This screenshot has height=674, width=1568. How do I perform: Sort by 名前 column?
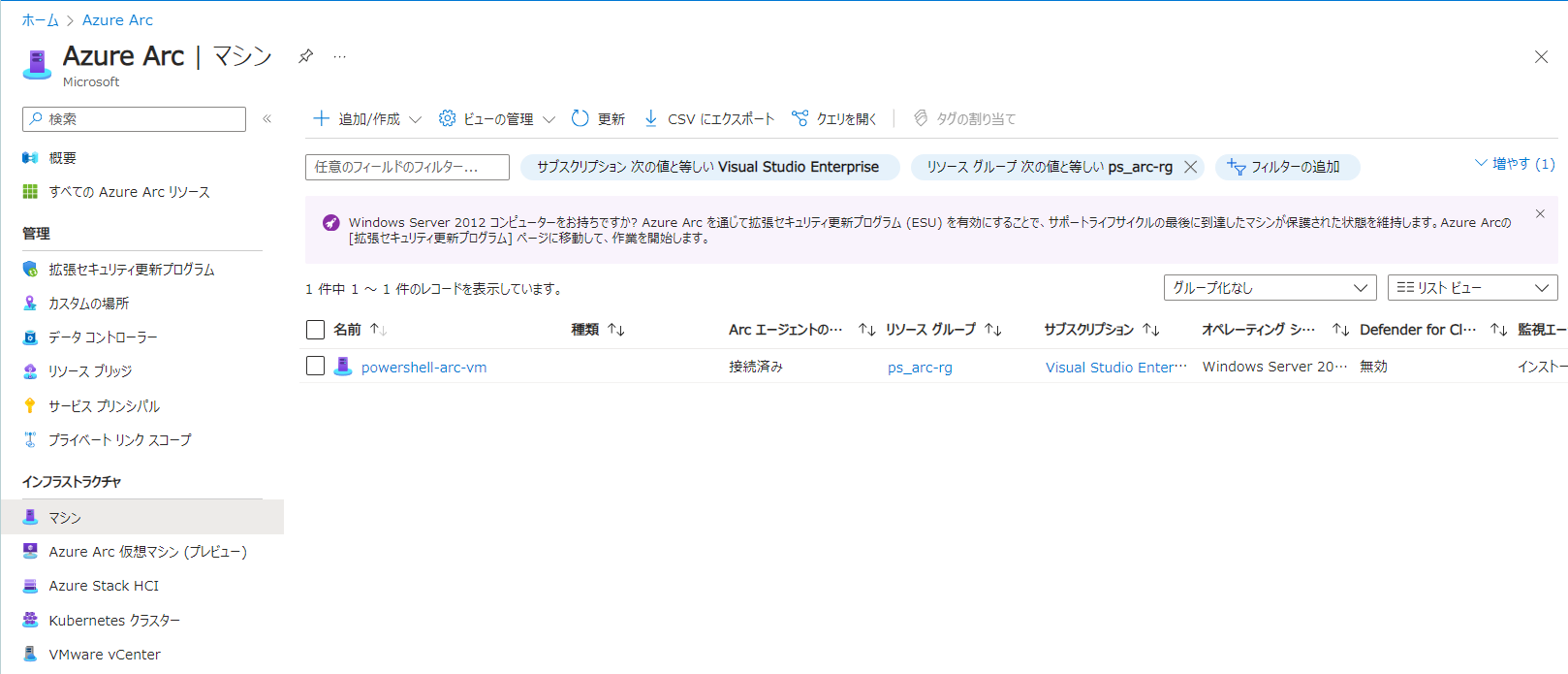coord(360,330)
